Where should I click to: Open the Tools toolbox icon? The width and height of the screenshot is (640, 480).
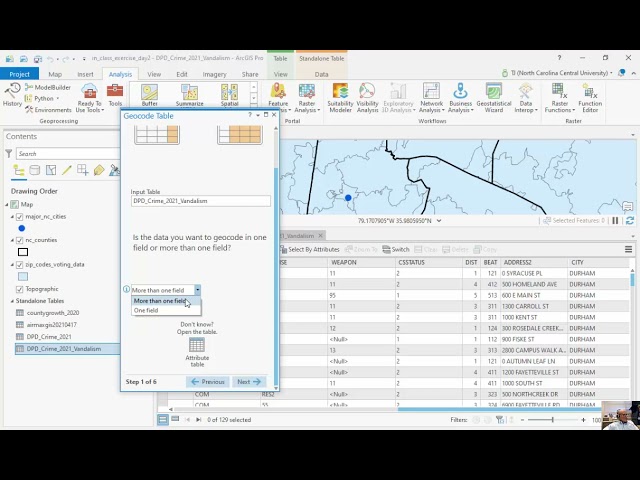point(115,95)
